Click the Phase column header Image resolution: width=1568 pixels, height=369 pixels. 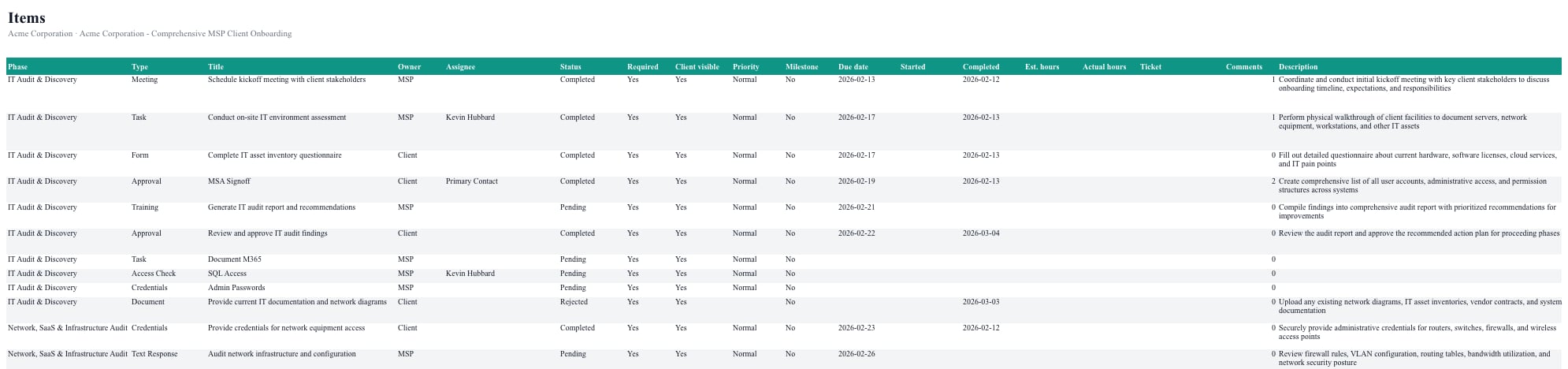coord(17,67)
